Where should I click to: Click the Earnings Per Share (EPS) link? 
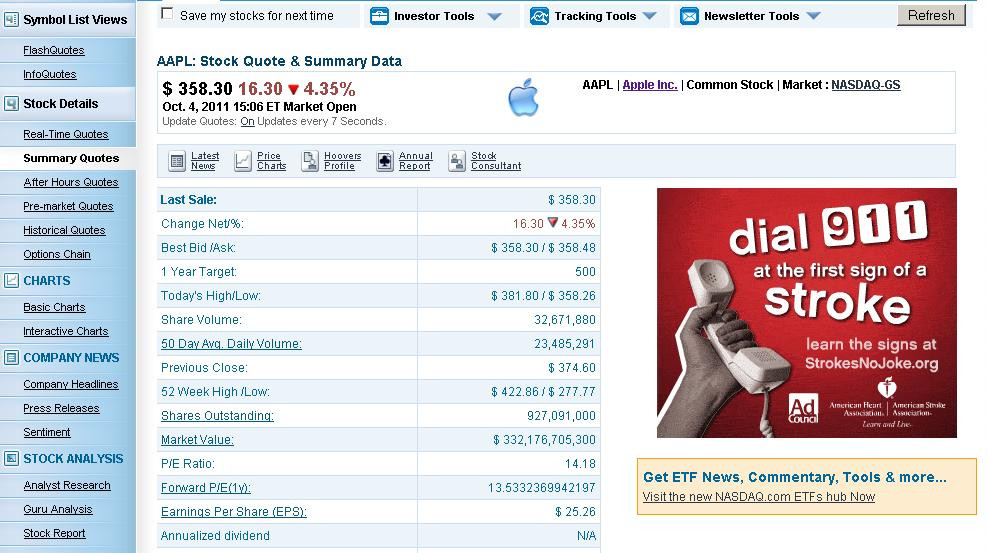234,511
